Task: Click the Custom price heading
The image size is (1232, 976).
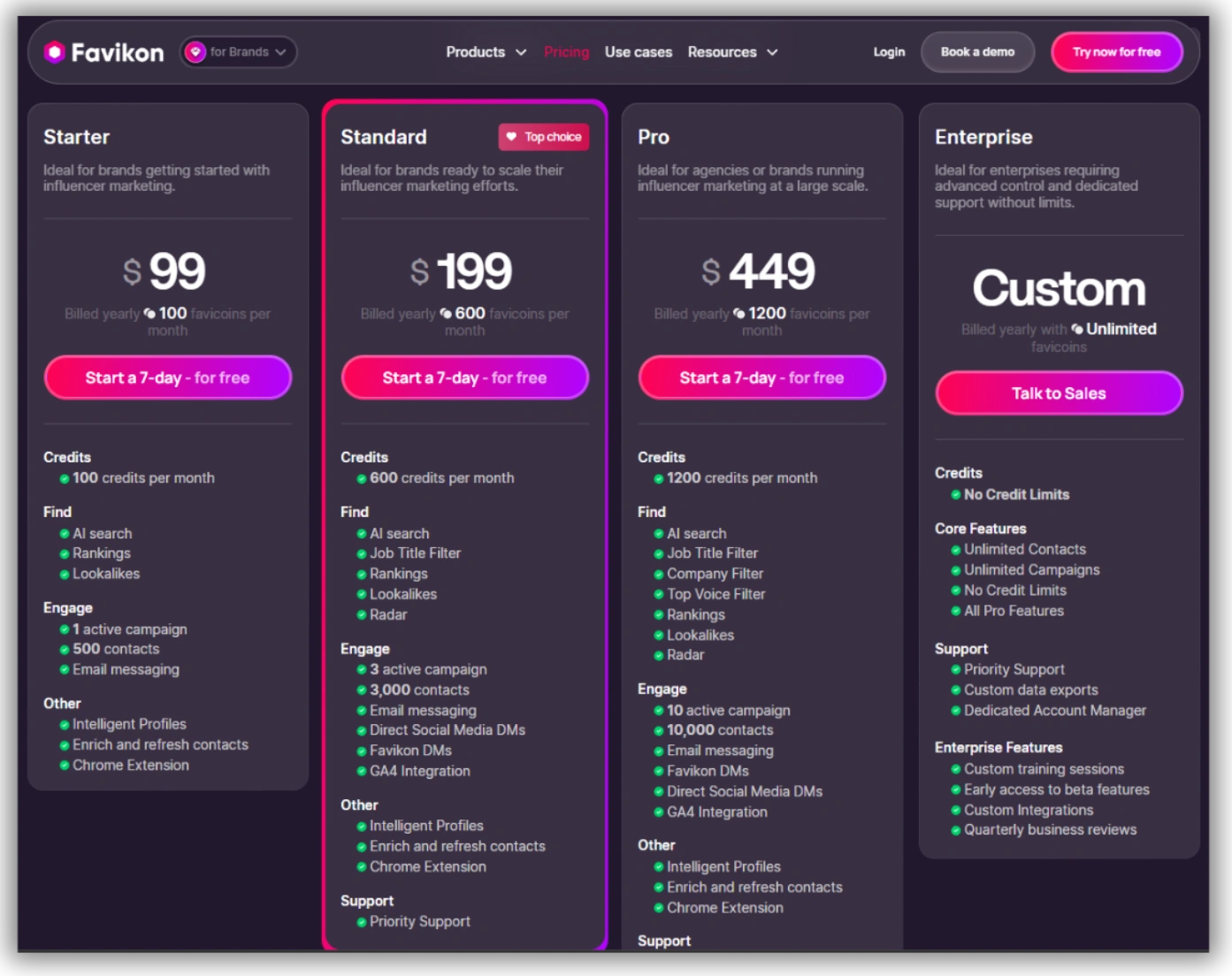Action: [1059, 288]
